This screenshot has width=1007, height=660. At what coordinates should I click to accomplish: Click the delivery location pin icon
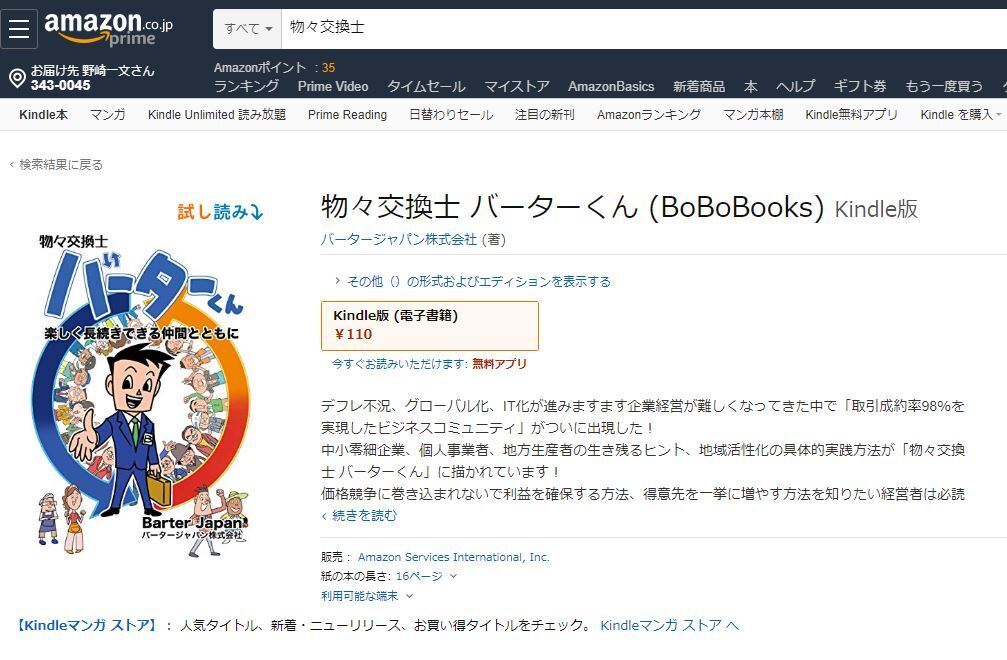coord(16,78)
